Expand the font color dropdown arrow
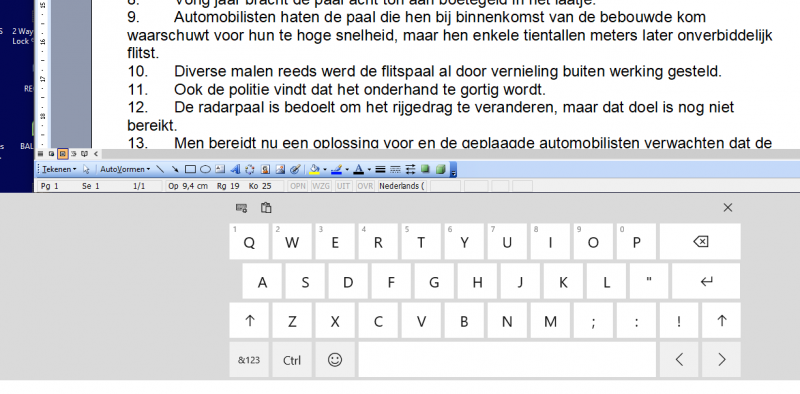The image size is (800, 394). 369,169
